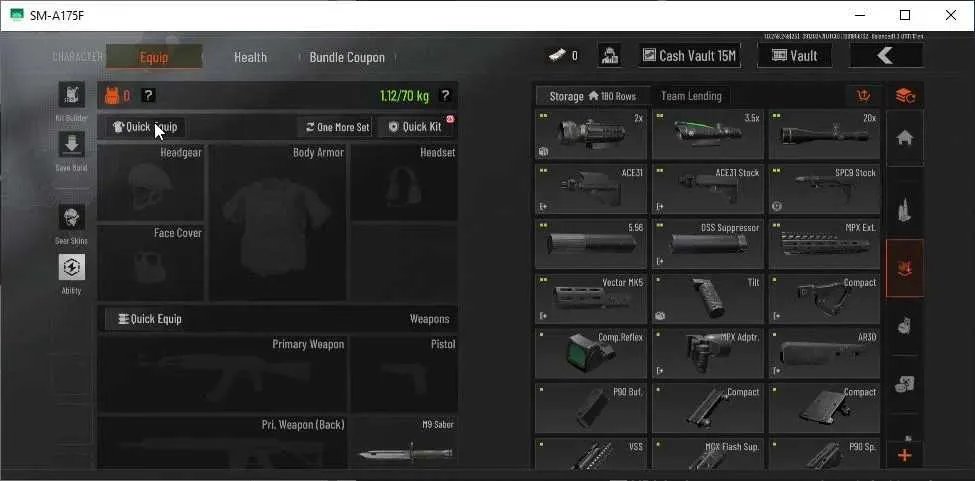Select the P90 Buf. item
This screenshot has height=481, width=975.
pos(591,408)
